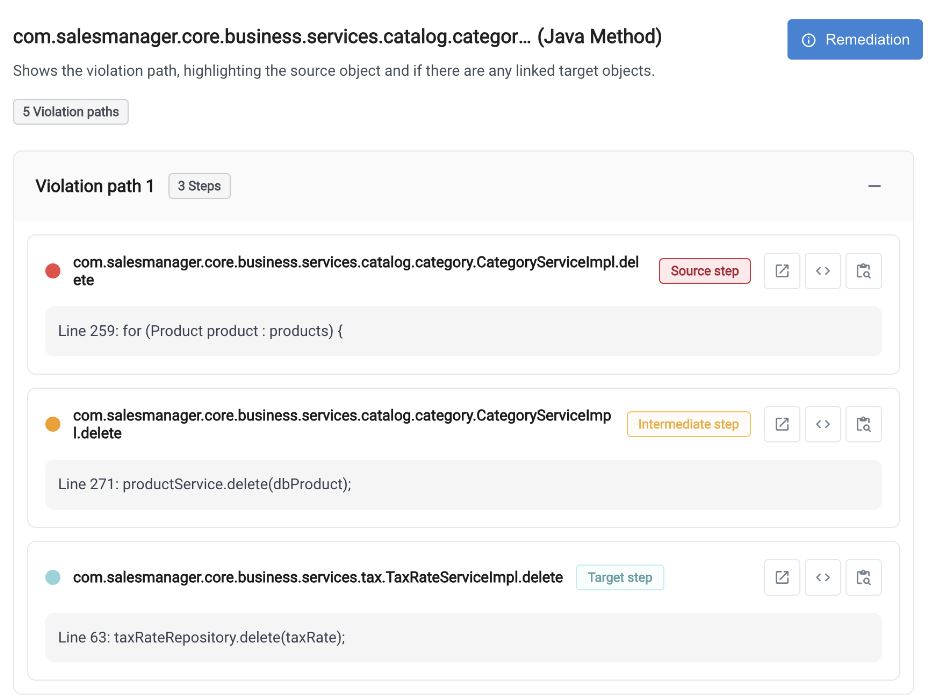
Task: Open source step in new window icon
Action: (x=782, y=271)
